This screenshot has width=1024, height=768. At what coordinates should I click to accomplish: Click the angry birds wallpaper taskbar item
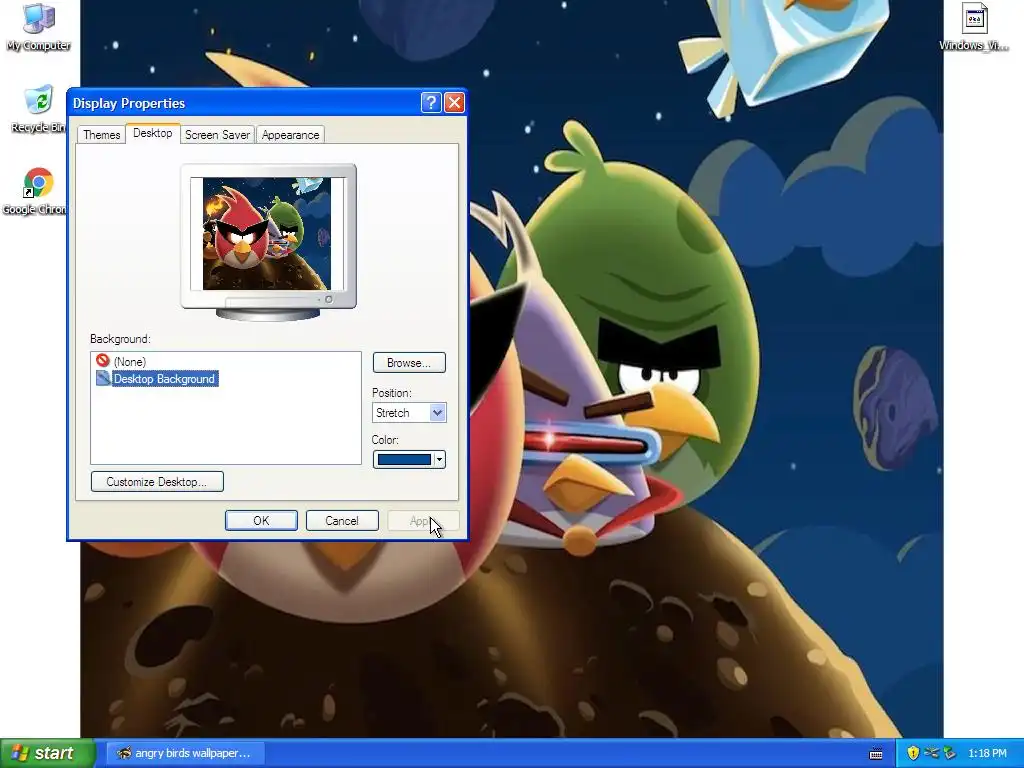click(185, 753)
